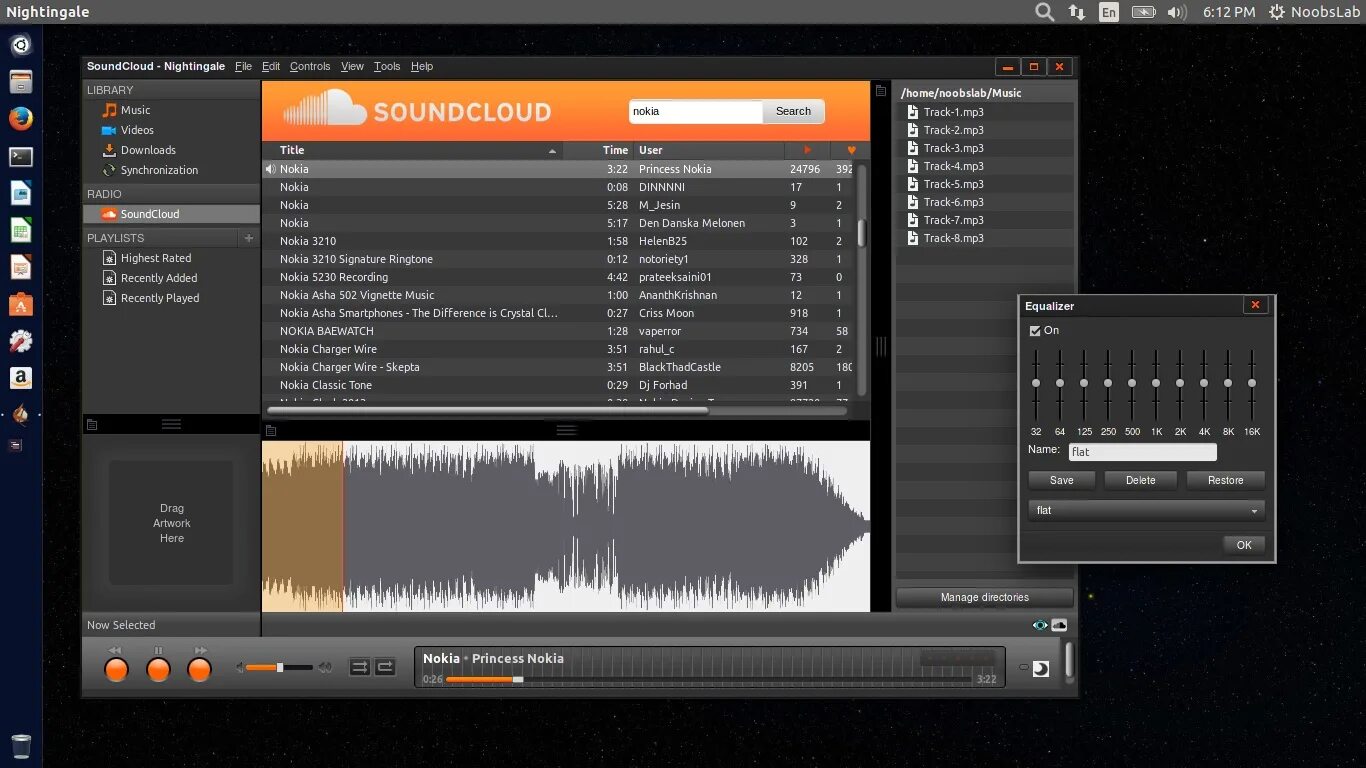Adjust the 1K equalizer band slider
The width and height of the screenshot is (1366, 768).
click(1156, 384)
